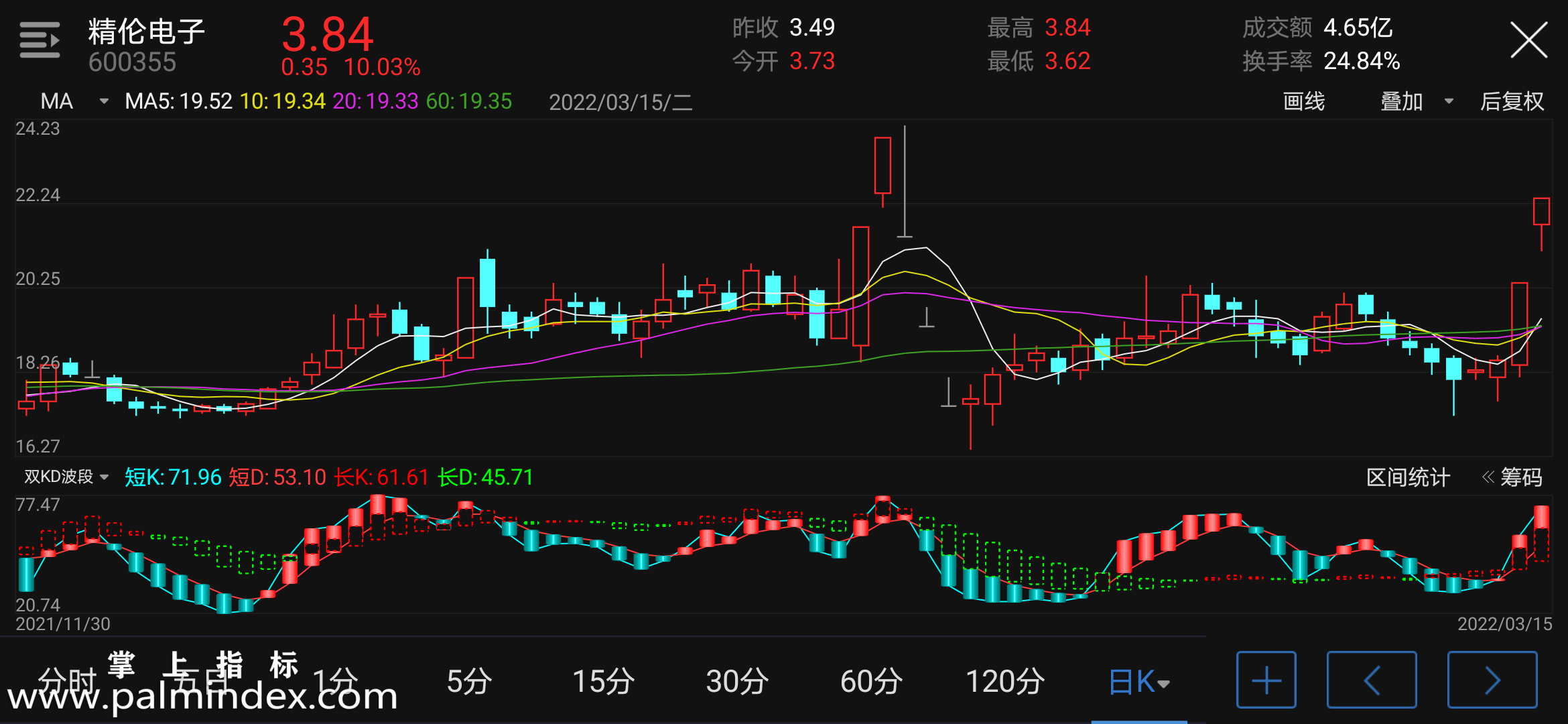Click 短D: 53.10 indicator value
This screenshot has height=724, width=1568.
[277, 477]
